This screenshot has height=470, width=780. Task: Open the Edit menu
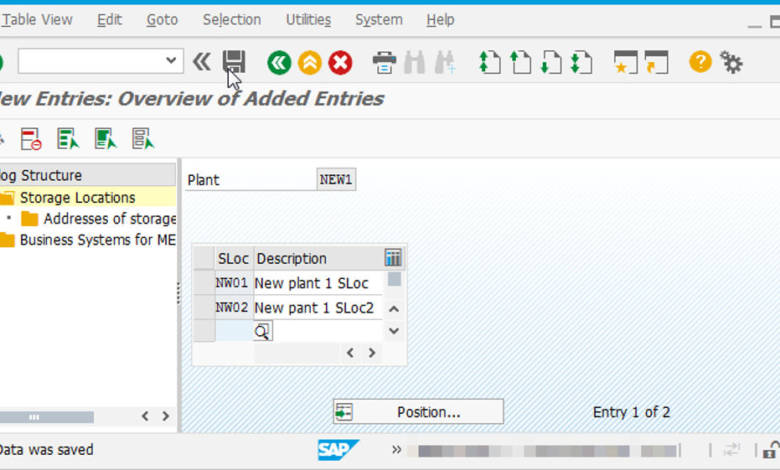[x=109, y=19]
